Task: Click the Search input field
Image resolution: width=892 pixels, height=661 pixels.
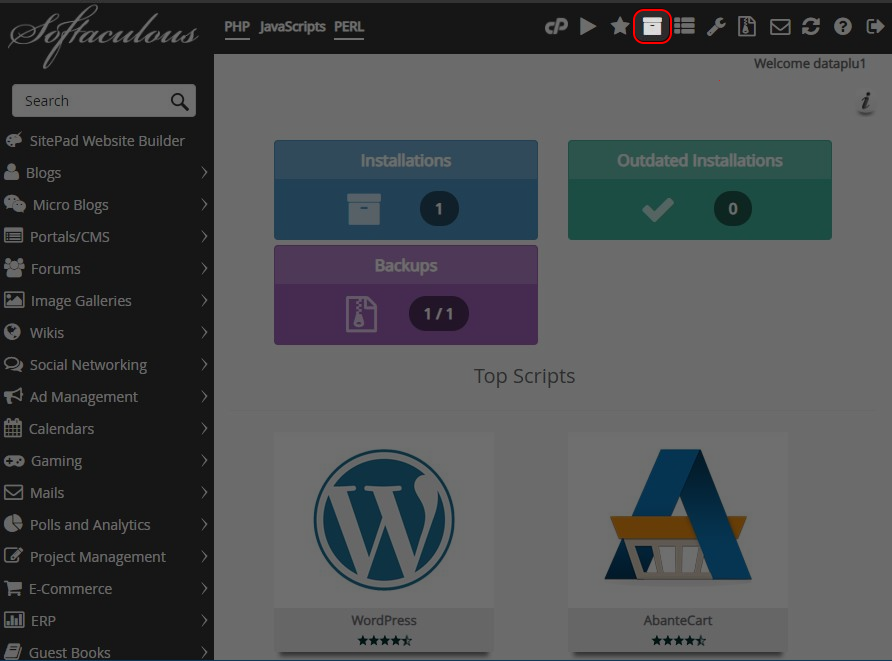Action: [92, 101]
